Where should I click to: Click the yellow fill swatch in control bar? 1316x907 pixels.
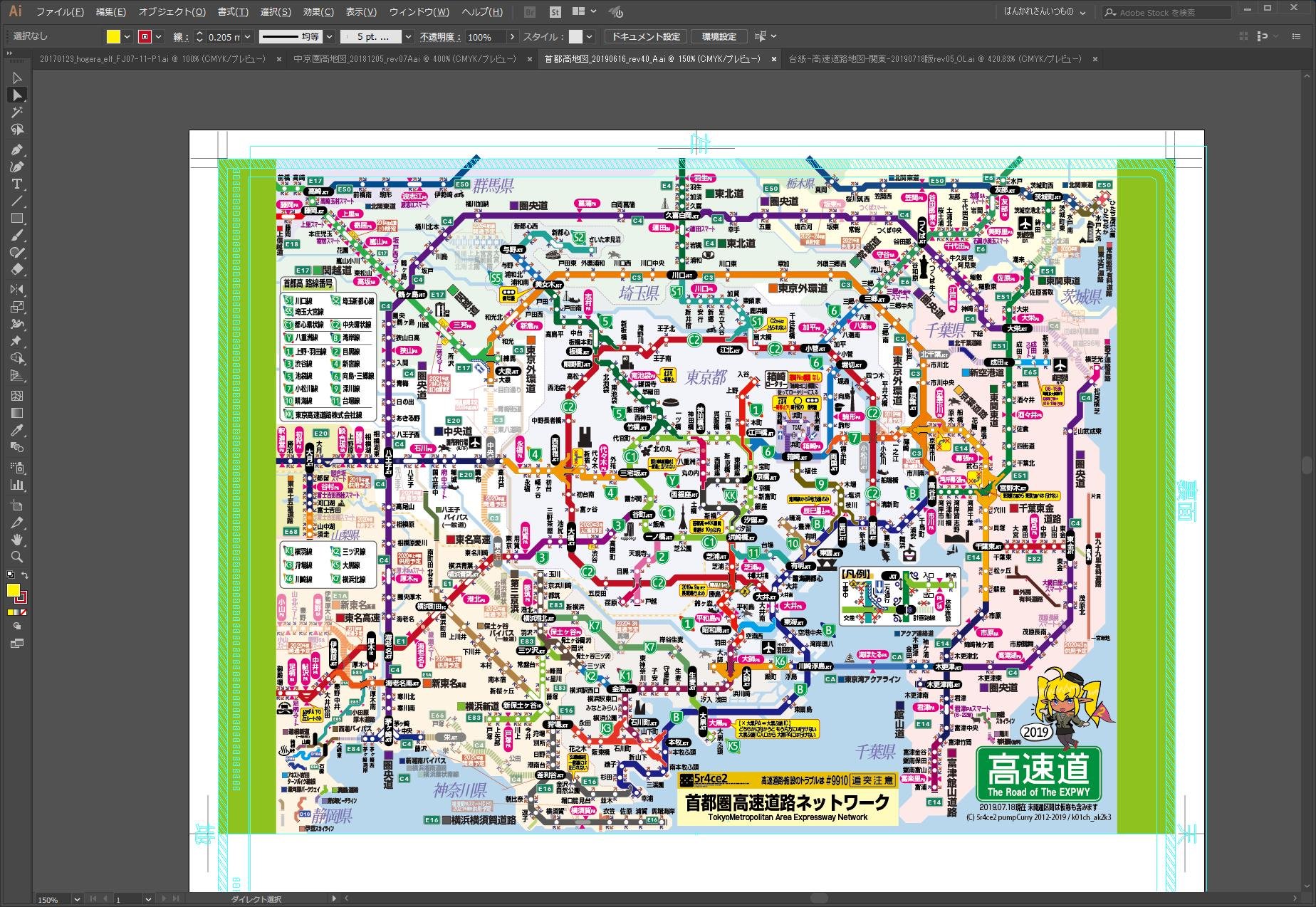113,37
